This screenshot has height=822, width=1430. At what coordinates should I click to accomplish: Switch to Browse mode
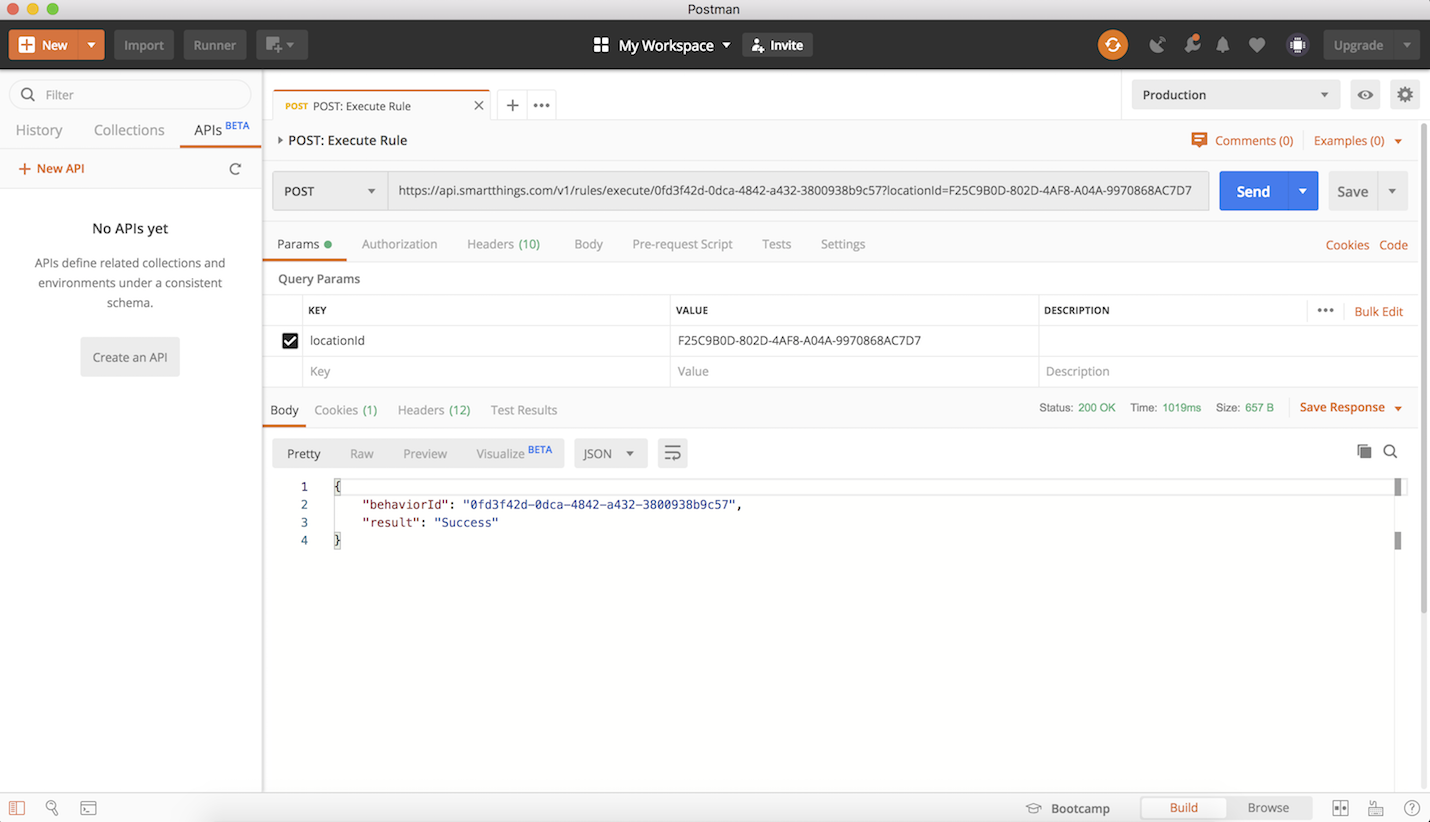click(1268, 808)
